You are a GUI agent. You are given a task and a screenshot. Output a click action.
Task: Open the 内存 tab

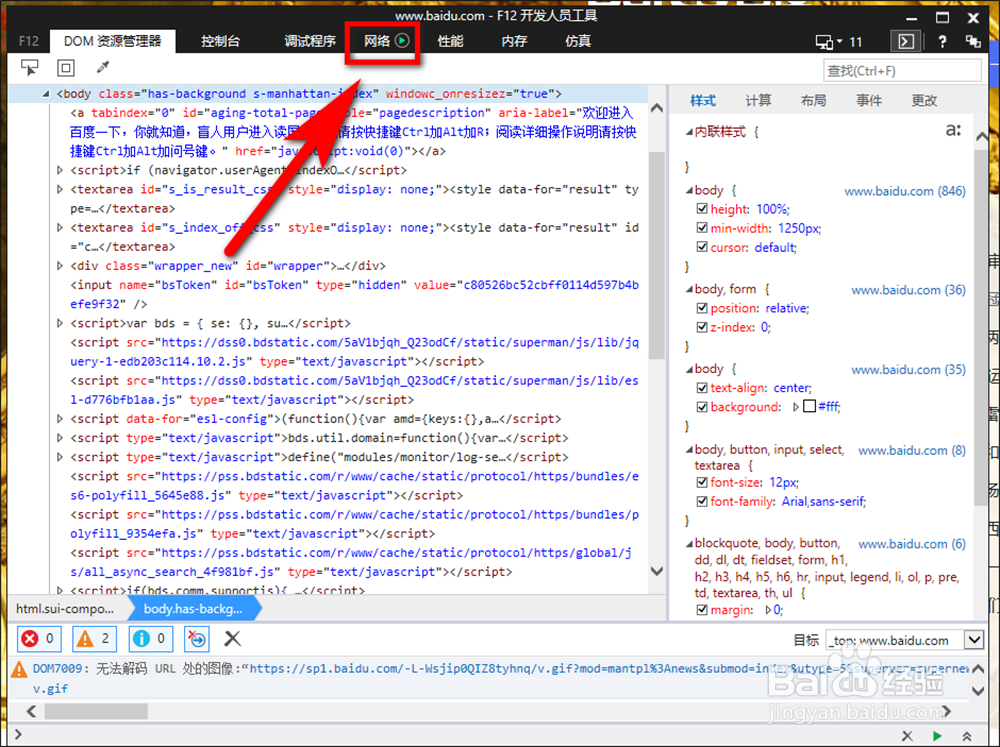pyautogui.click(x=514, y=41)
